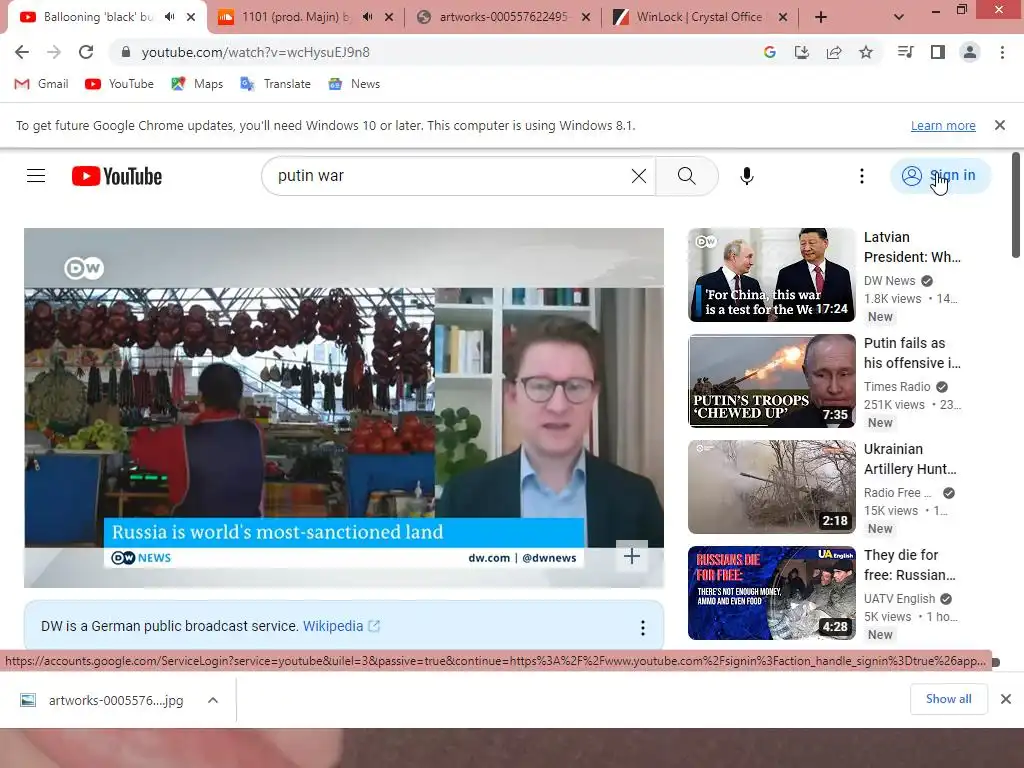Open the DW News channel name
The image size is (1024, 768).
pyautogui.click(x=889, y=281)
